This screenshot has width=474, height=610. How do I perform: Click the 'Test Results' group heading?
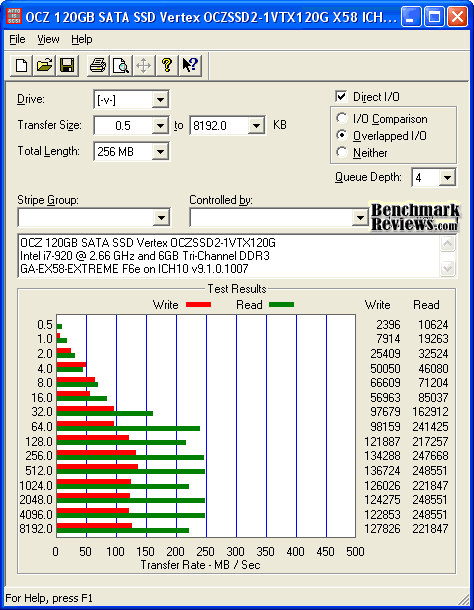(237, 289)
